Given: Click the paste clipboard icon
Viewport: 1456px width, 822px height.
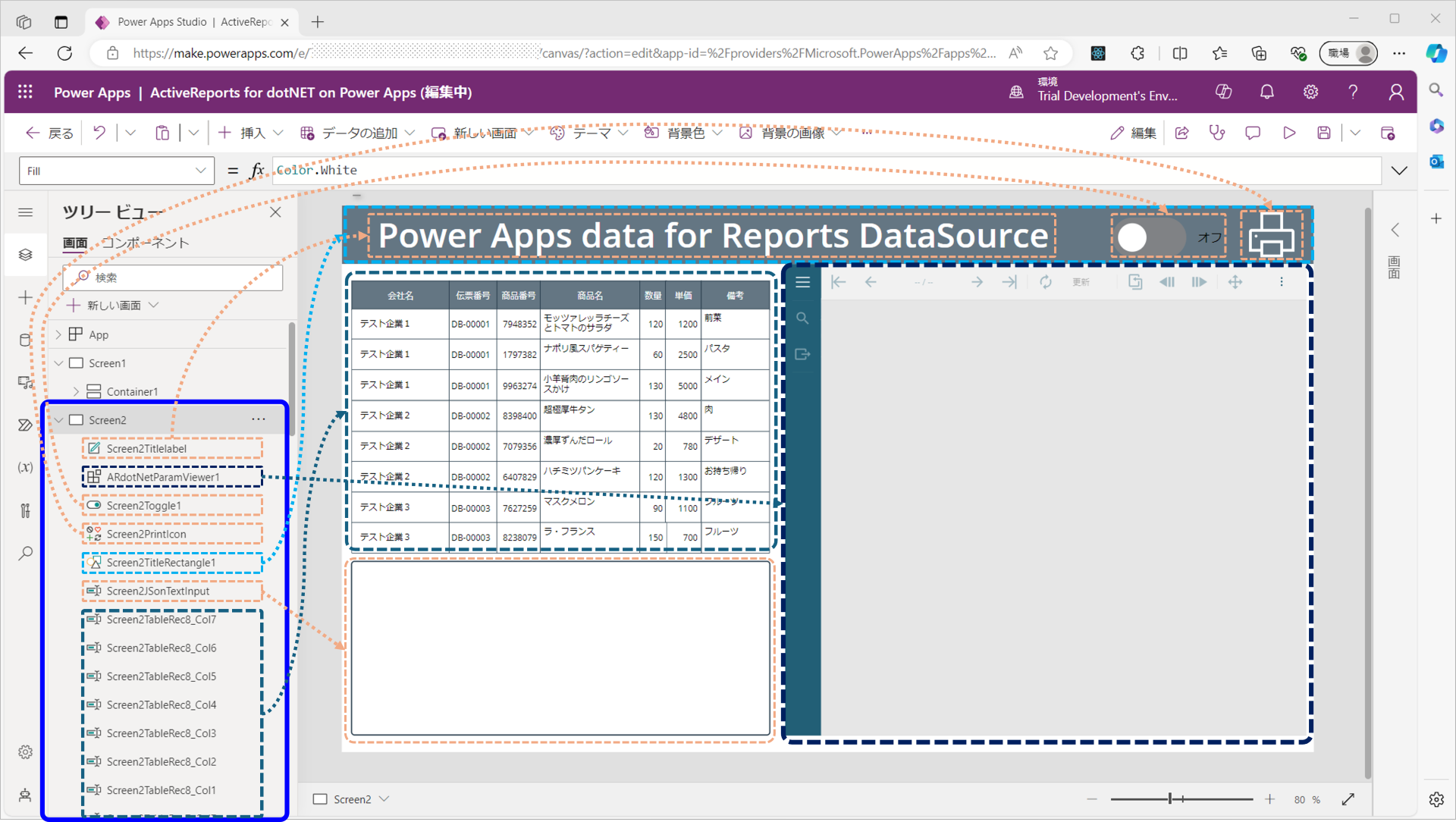Looking at the screenshot, I should tap(162, 133).
